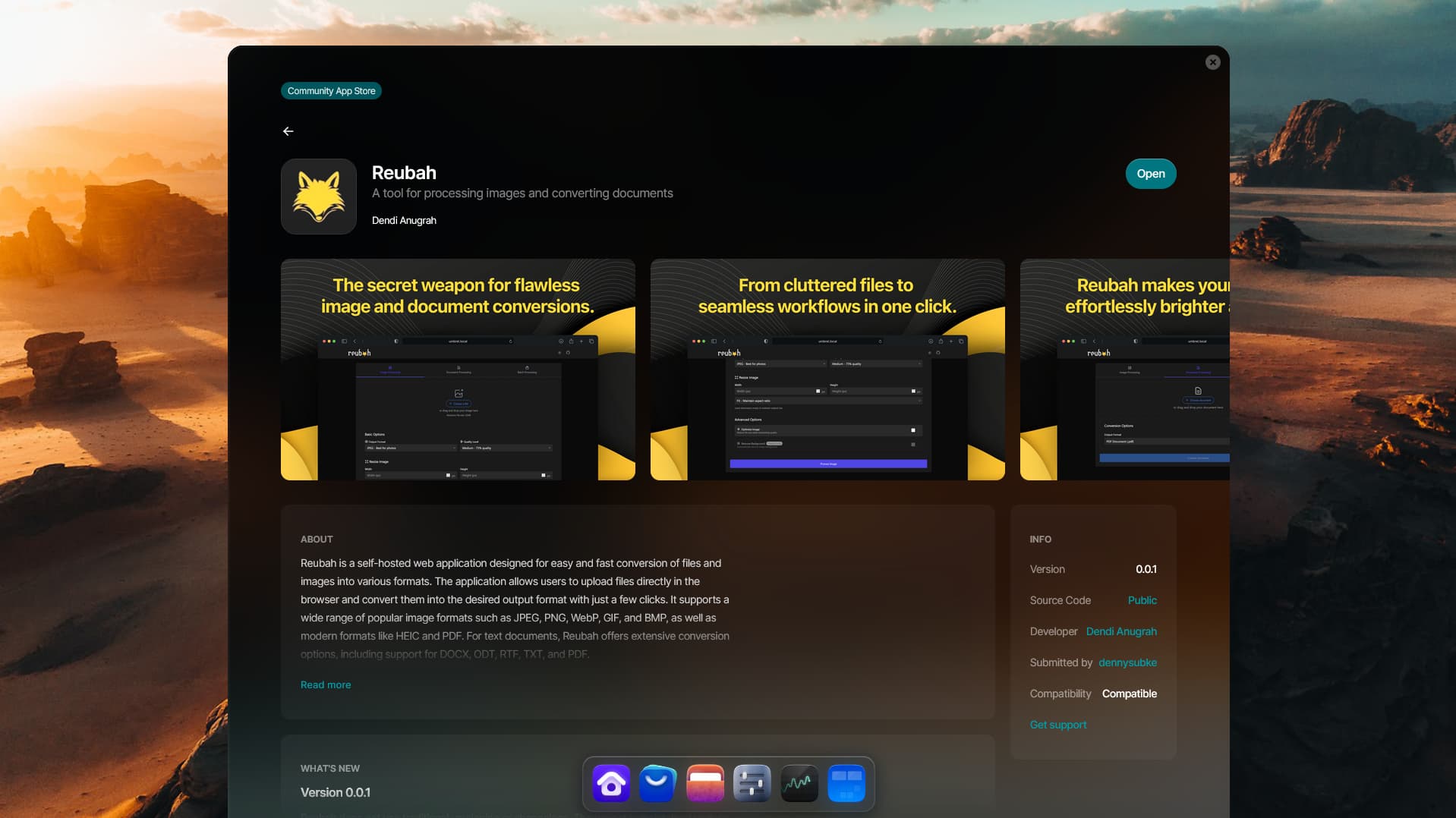Image resolution: width=1456 pixels, height=818 pixels.
Task: Click the Compatible status text
Action: (1129, 694)
